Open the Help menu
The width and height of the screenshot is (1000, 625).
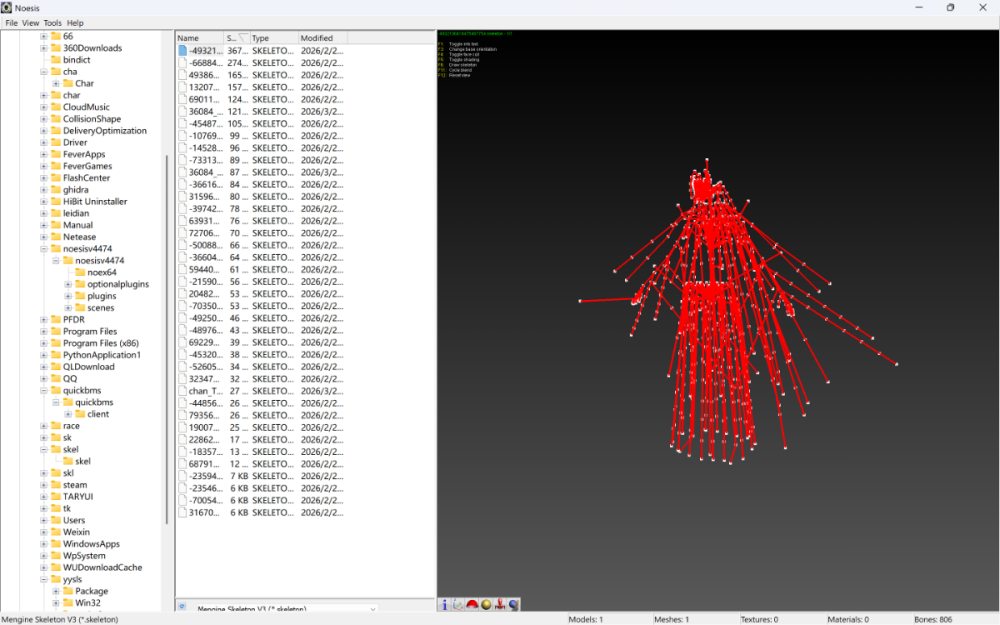pyautogui.click(x=75, y=23)
